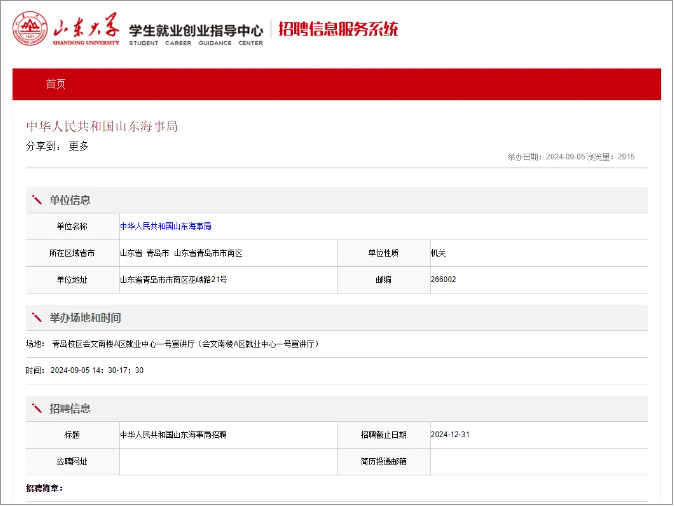
Task: Click the page title 中华人民共和国山东海事局
Action: tap(102, 126)
